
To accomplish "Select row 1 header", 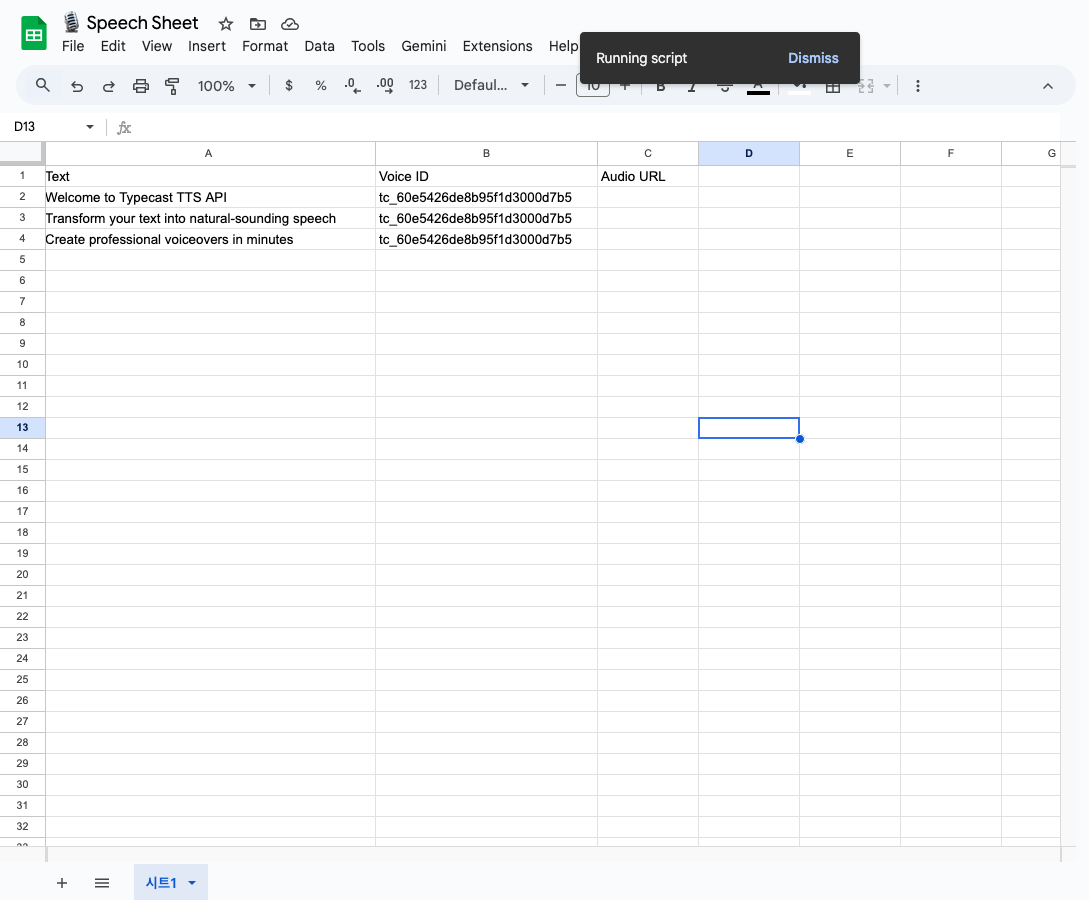I will pos(22,176).
